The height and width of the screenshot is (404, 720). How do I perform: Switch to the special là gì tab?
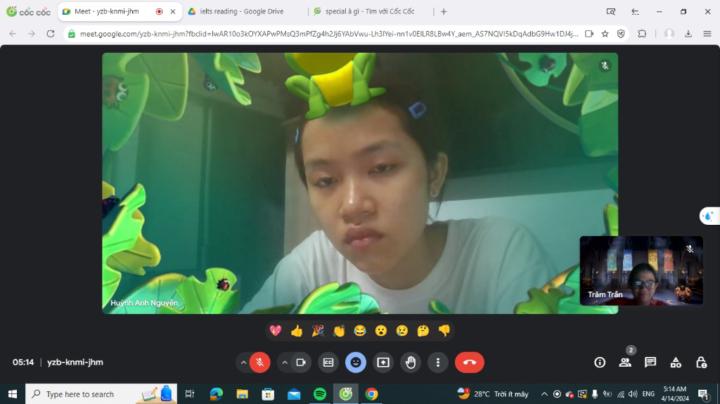point(370,11)
